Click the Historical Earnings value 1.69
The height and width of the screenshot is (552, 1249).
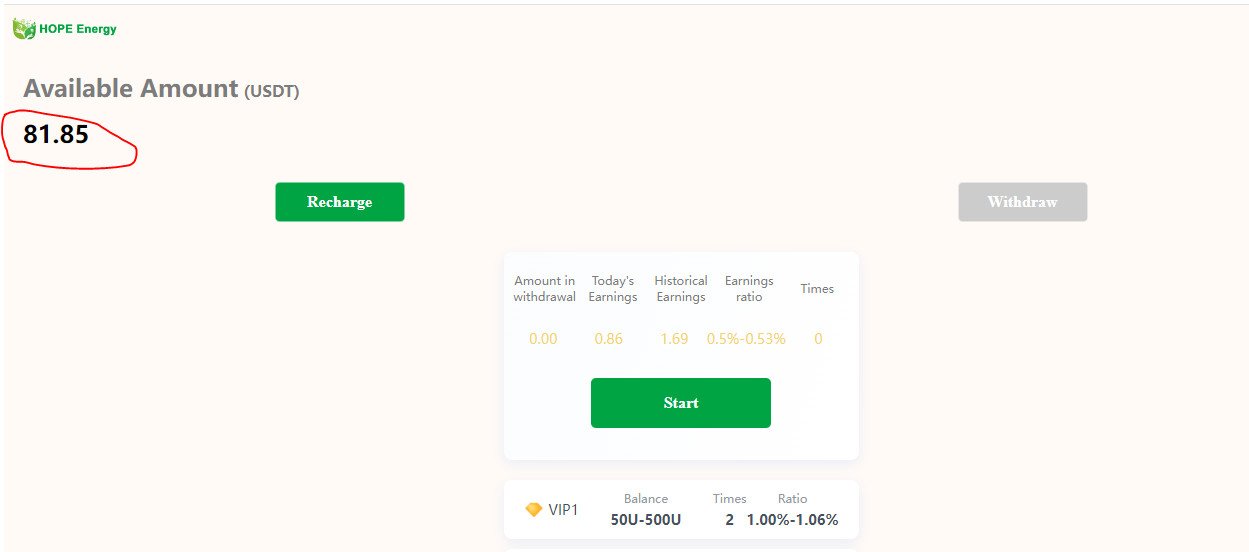[674, 339]
